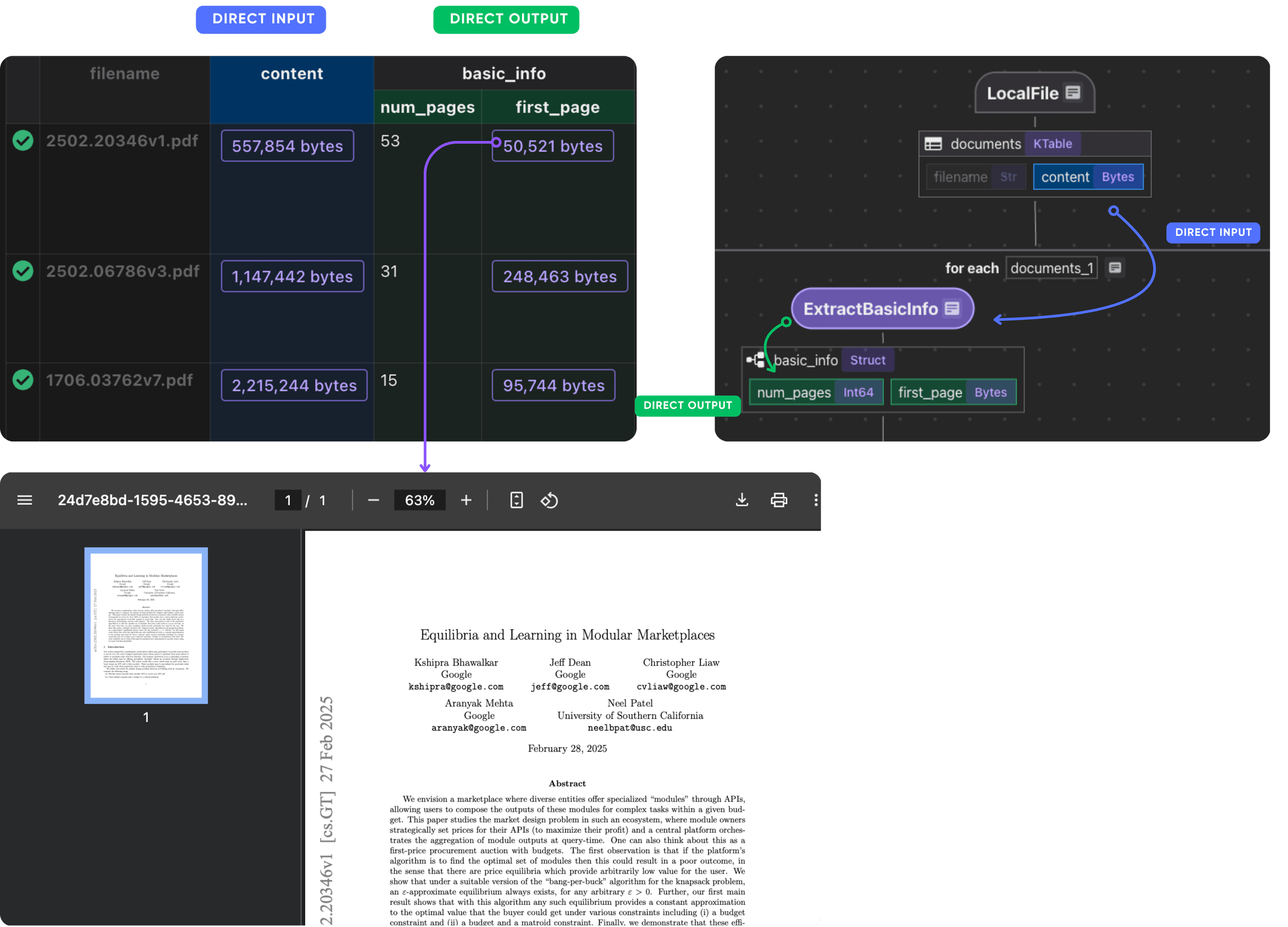
Task: Toggle the check for 2502.20346v1.pdf
Action: tap(23, 140)
